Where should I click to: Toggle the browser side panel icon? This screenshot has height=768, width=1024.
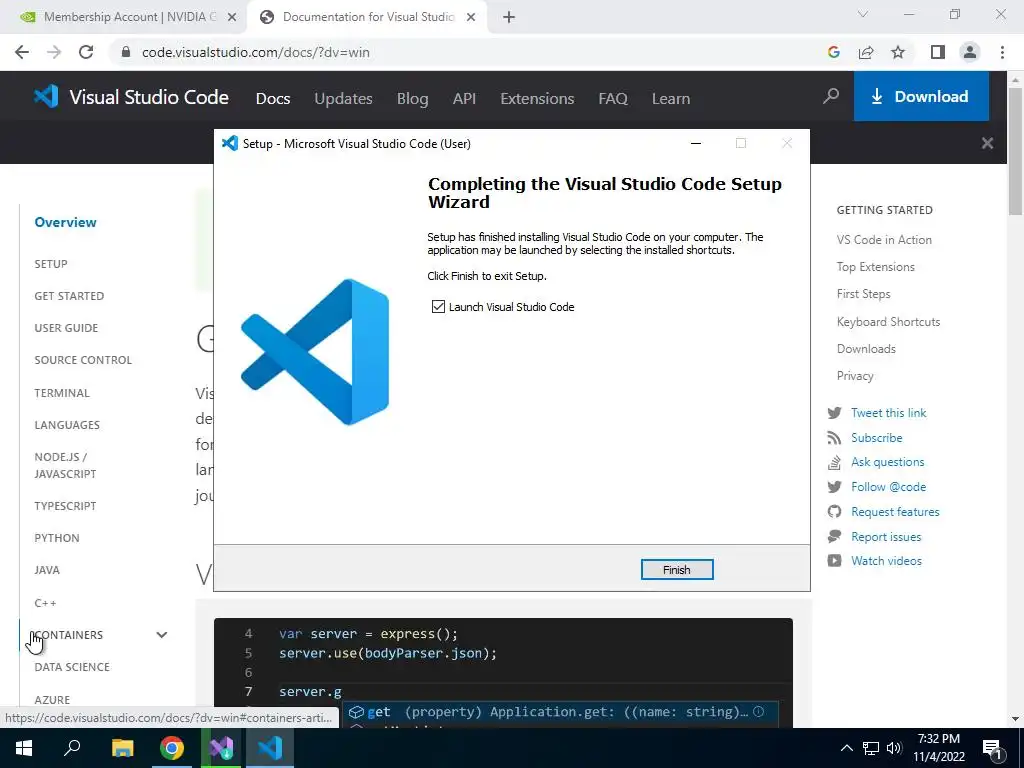(x=938, y=52)
